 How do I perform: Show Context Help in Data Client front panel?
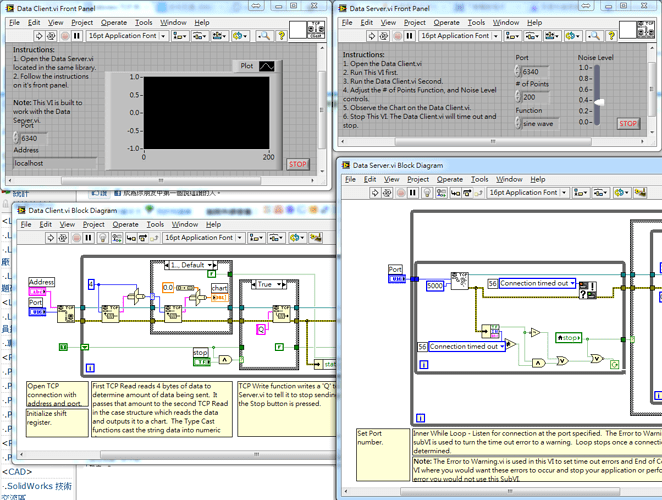281,36
